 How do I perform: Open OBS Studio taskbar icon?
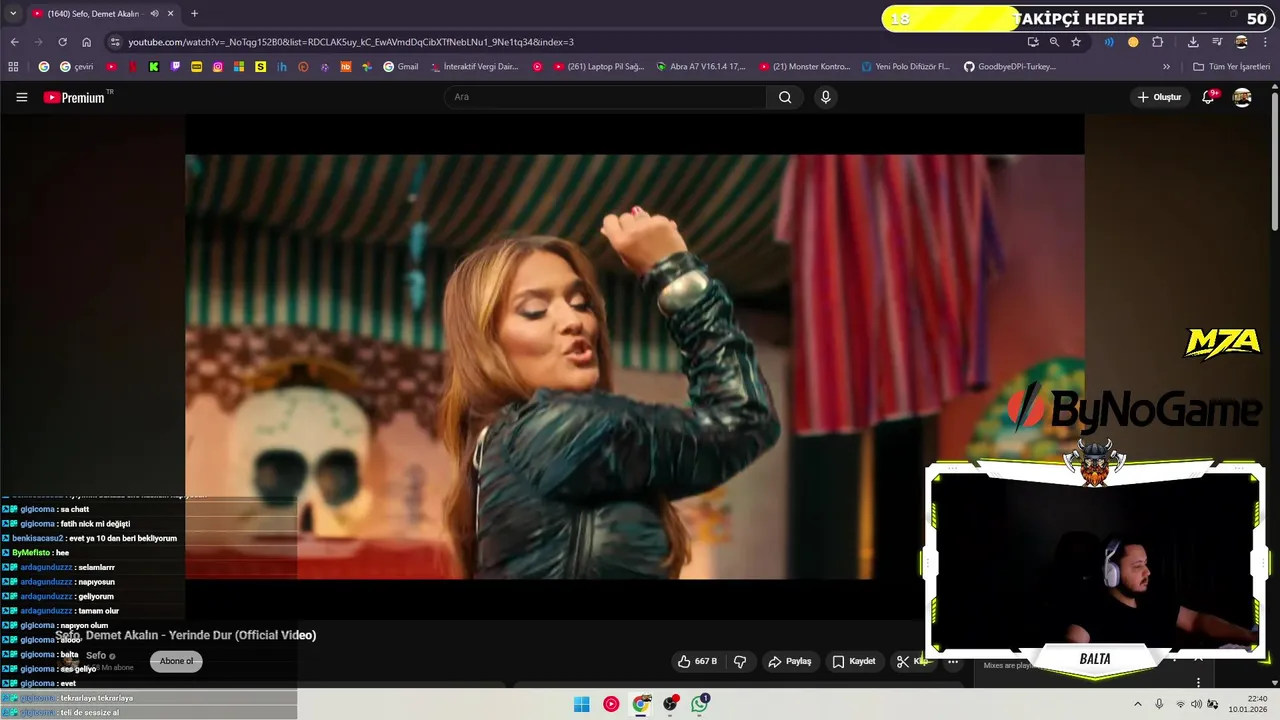click(670, 704)
